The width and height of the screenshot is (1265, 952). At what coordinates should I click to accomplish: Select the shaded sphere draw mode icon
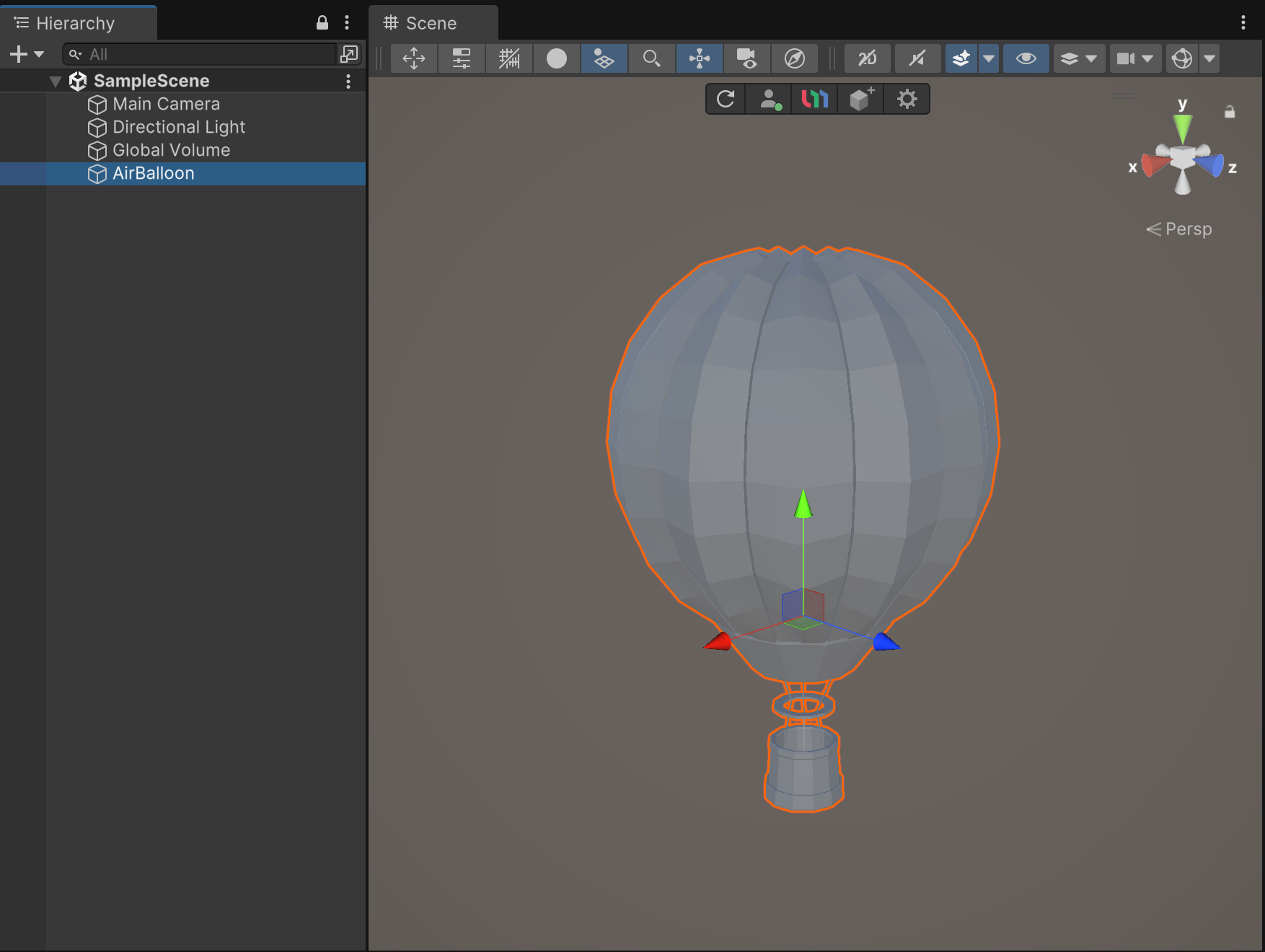click(x=557, y=58)
